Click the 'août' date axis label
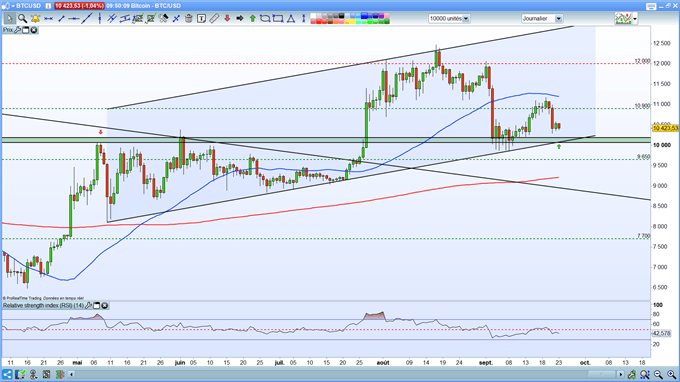Image resolution: width=680 pixels, height=382 pixels. tap(382, 363)
